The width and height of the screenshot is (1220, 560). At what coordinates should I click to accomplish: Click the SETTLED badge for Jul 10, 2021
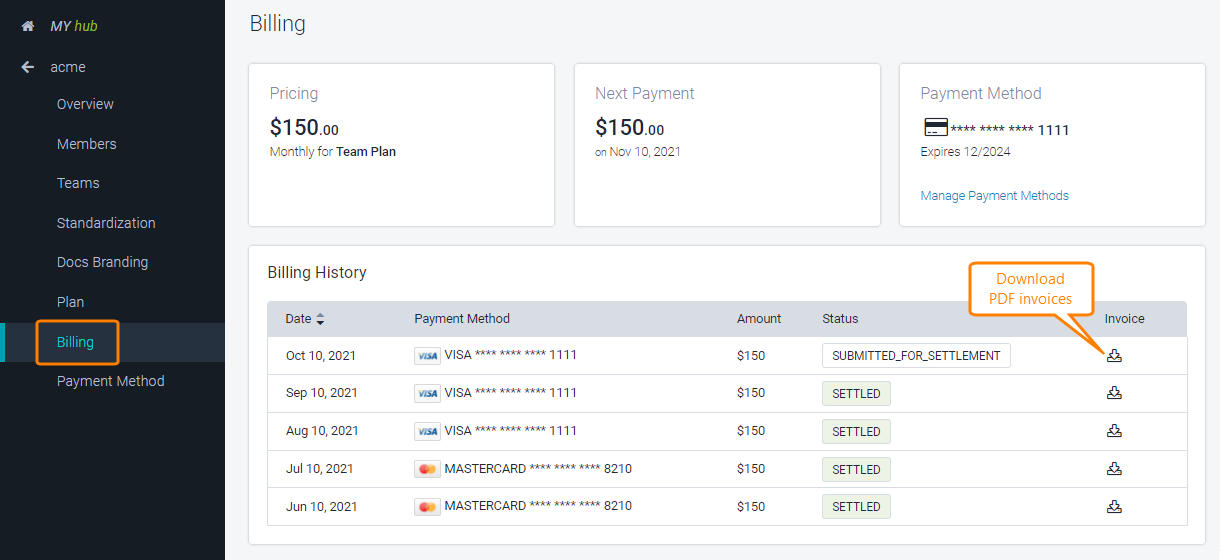point(856,469)
